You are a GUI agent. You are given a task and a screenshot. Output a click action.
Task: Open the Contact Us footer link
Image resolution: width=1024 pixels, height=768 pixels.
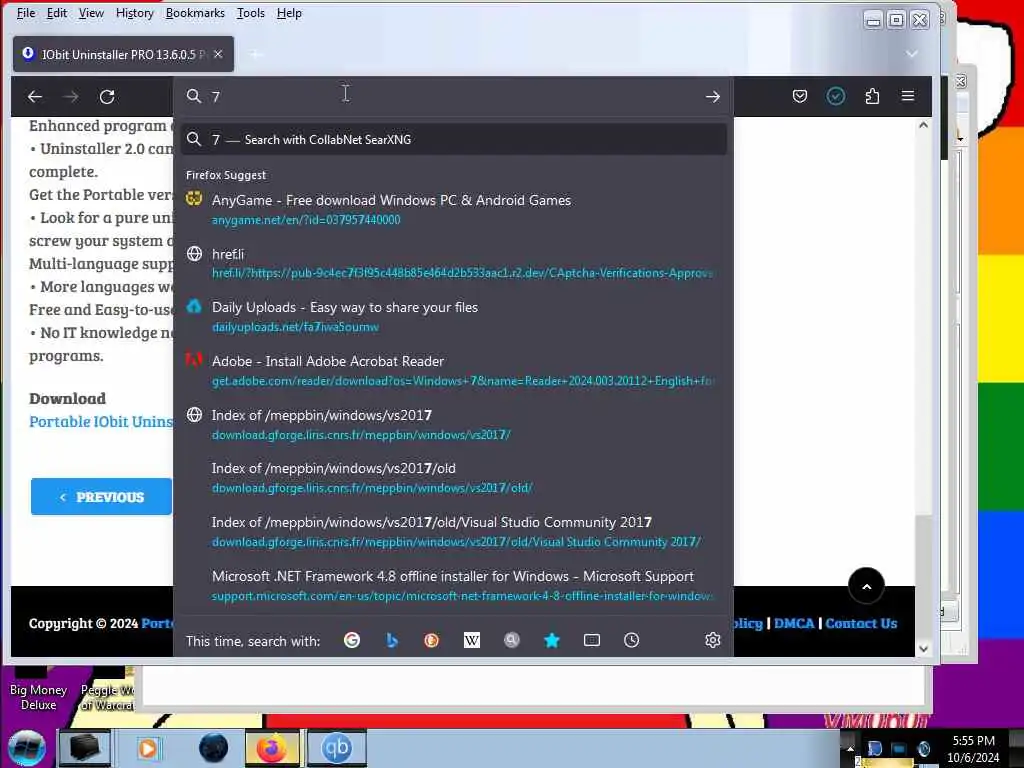click(861, 623)
